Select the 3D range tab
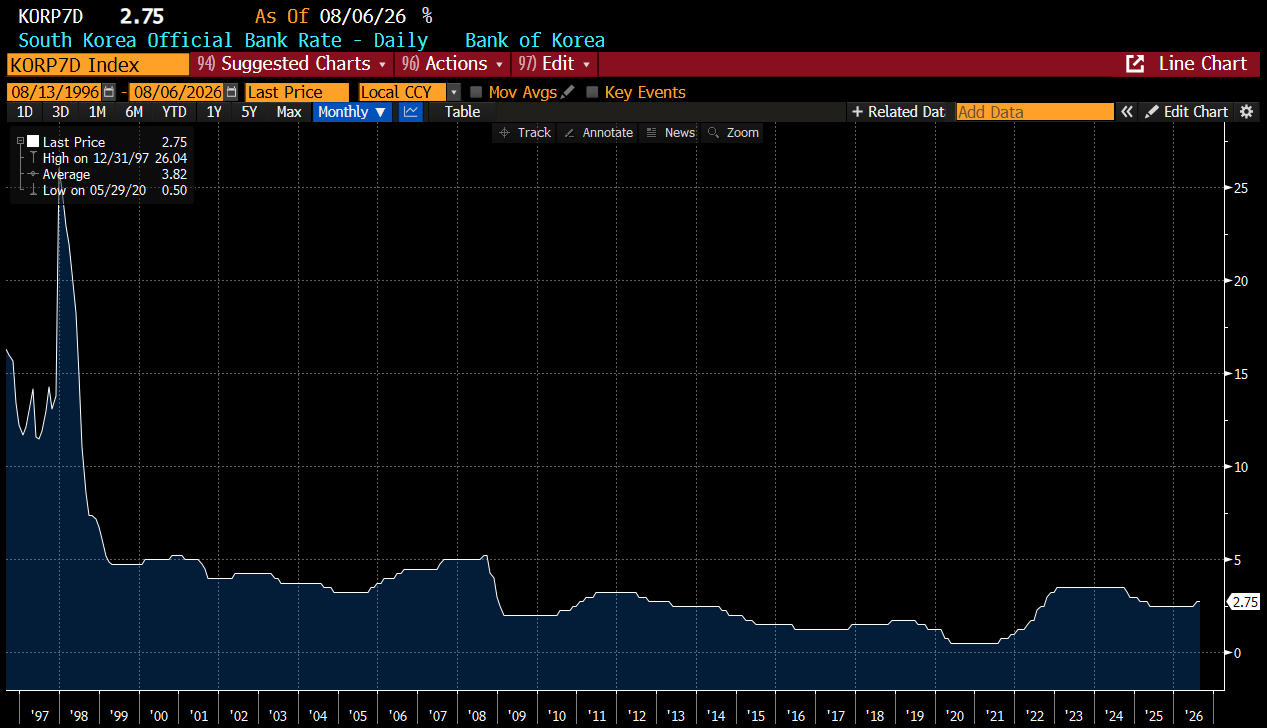The image size is (1267, 728). tap(61, 112)
